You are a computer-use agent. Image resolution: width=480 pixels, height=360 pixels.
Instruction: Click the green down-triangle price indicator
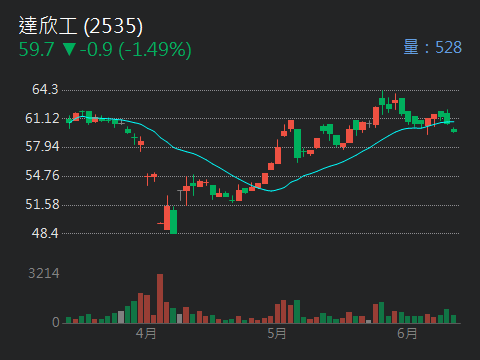69,49
